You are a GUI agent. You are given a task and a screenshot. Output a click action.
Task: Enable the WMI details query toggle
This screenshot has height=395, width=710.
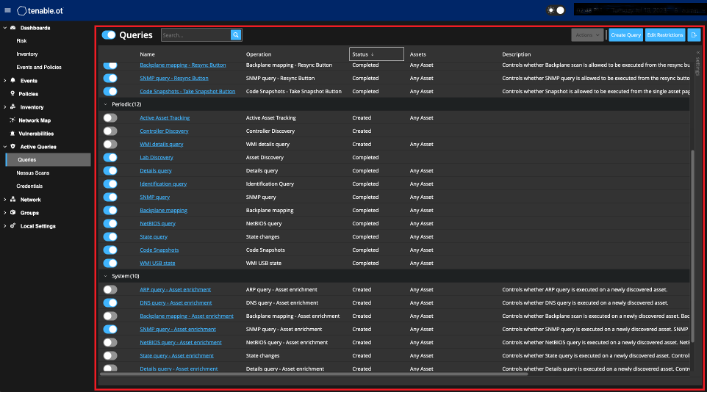click(x=110, y=144)
